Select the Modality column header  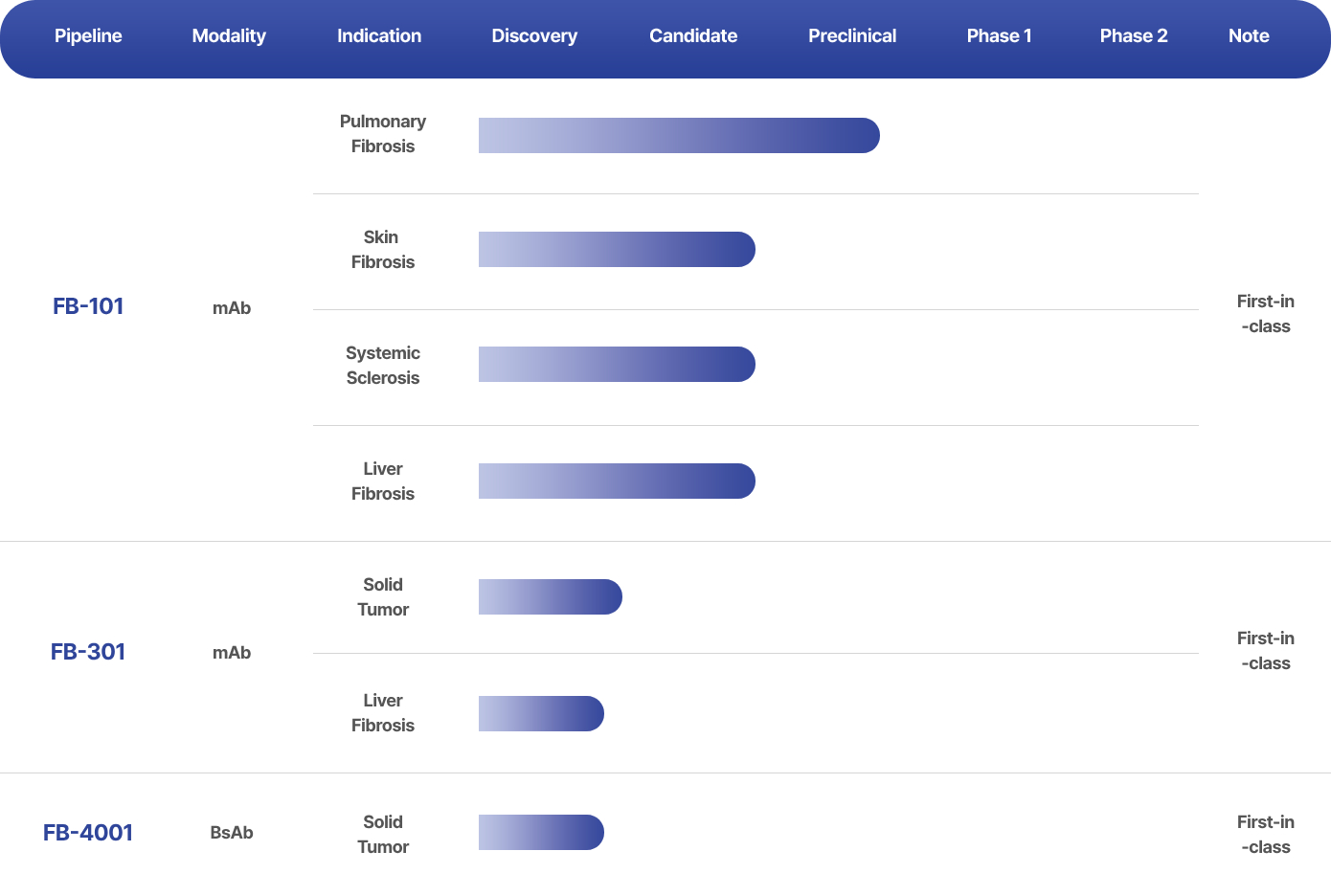(x=229, y=36)
